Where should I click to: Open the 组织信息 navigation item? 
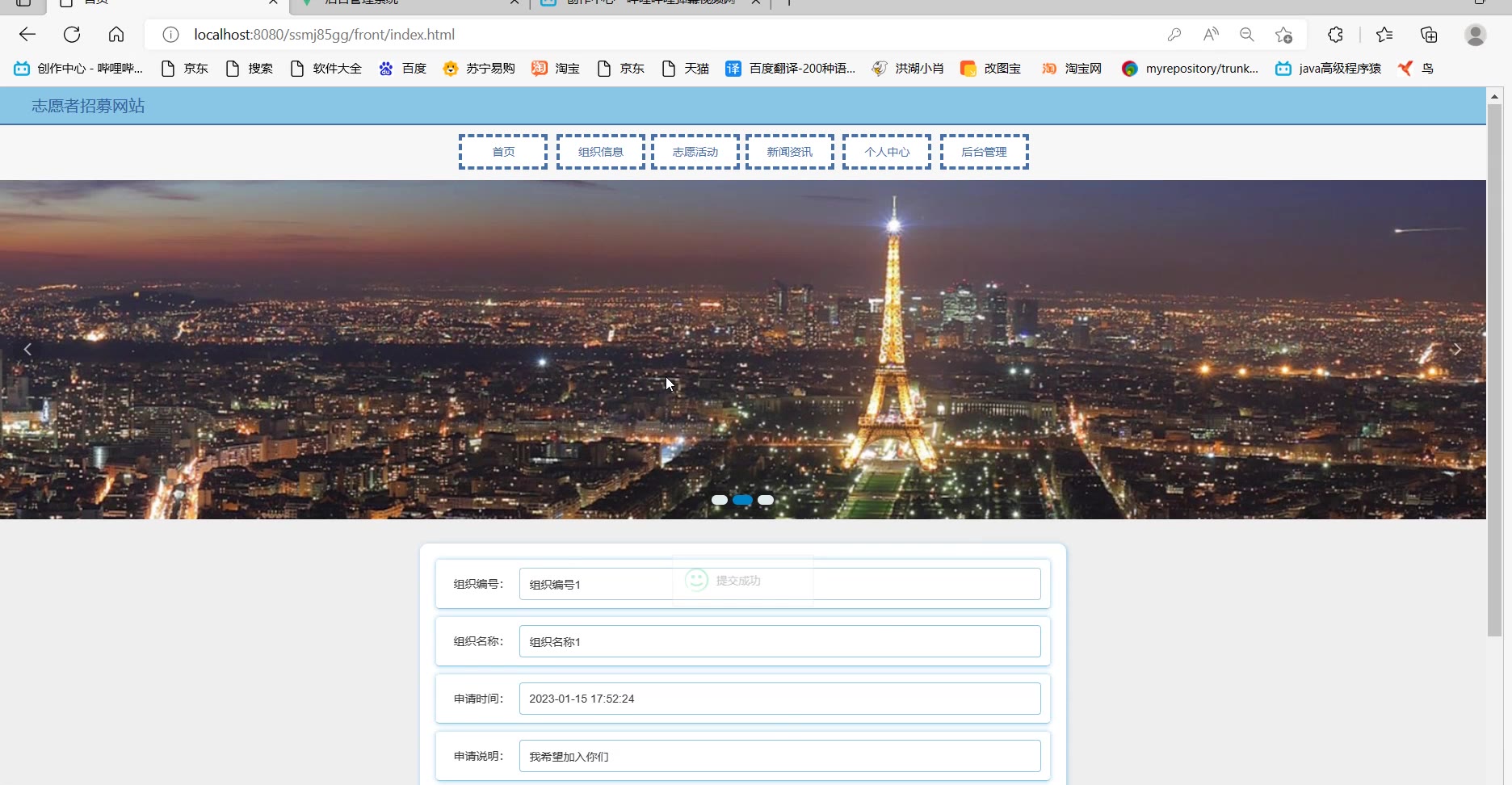tap(600, 152)
